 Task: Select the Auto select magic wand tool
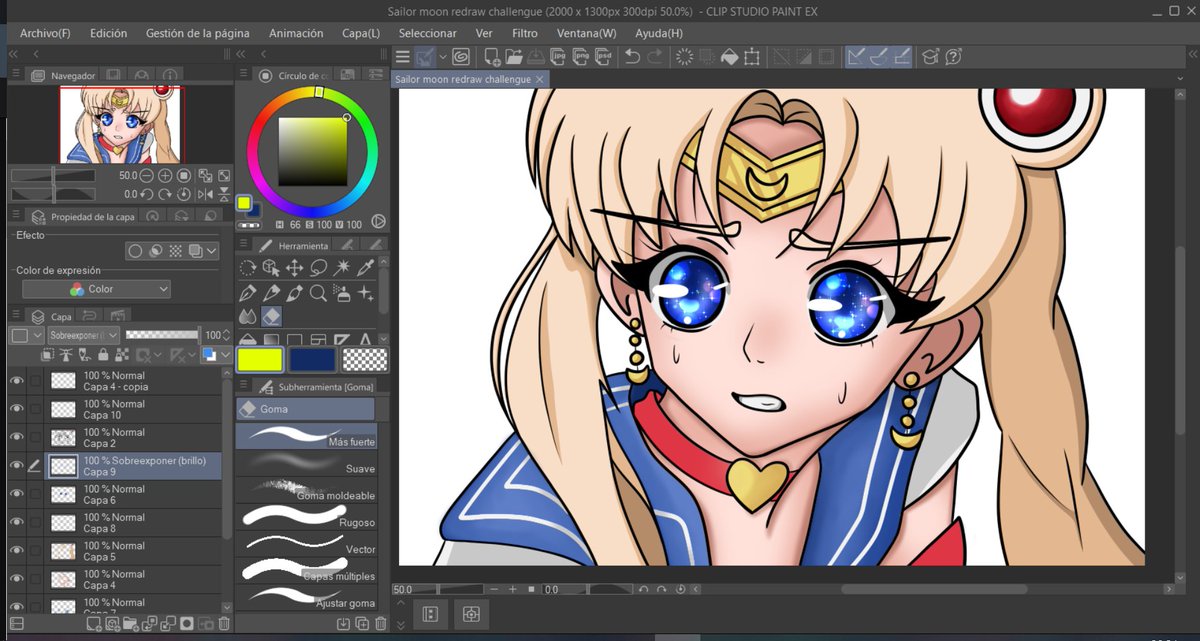342,268
